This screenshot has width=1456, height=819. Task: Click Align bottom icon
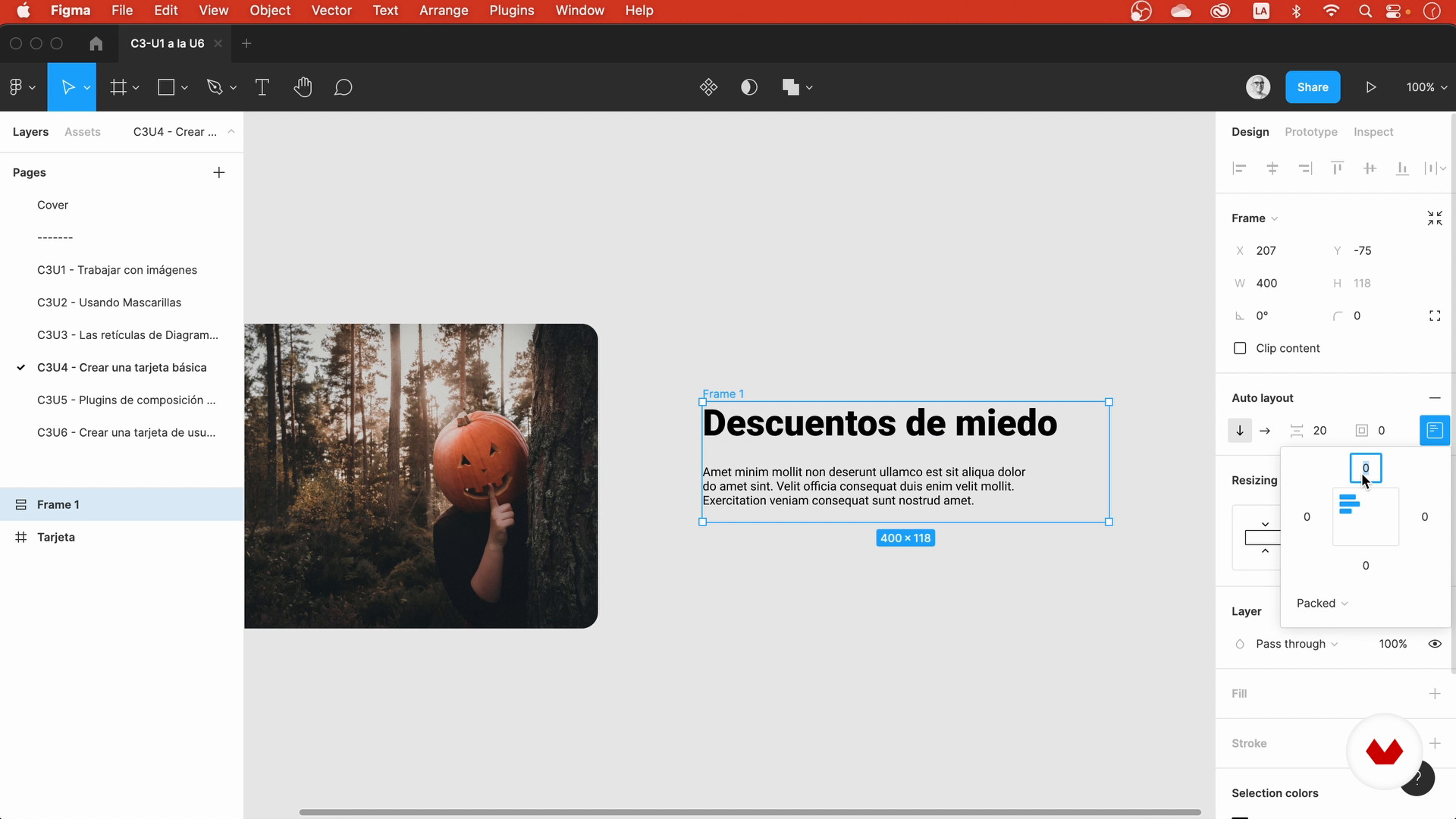pyautogui.click(x=1402, y=168)
